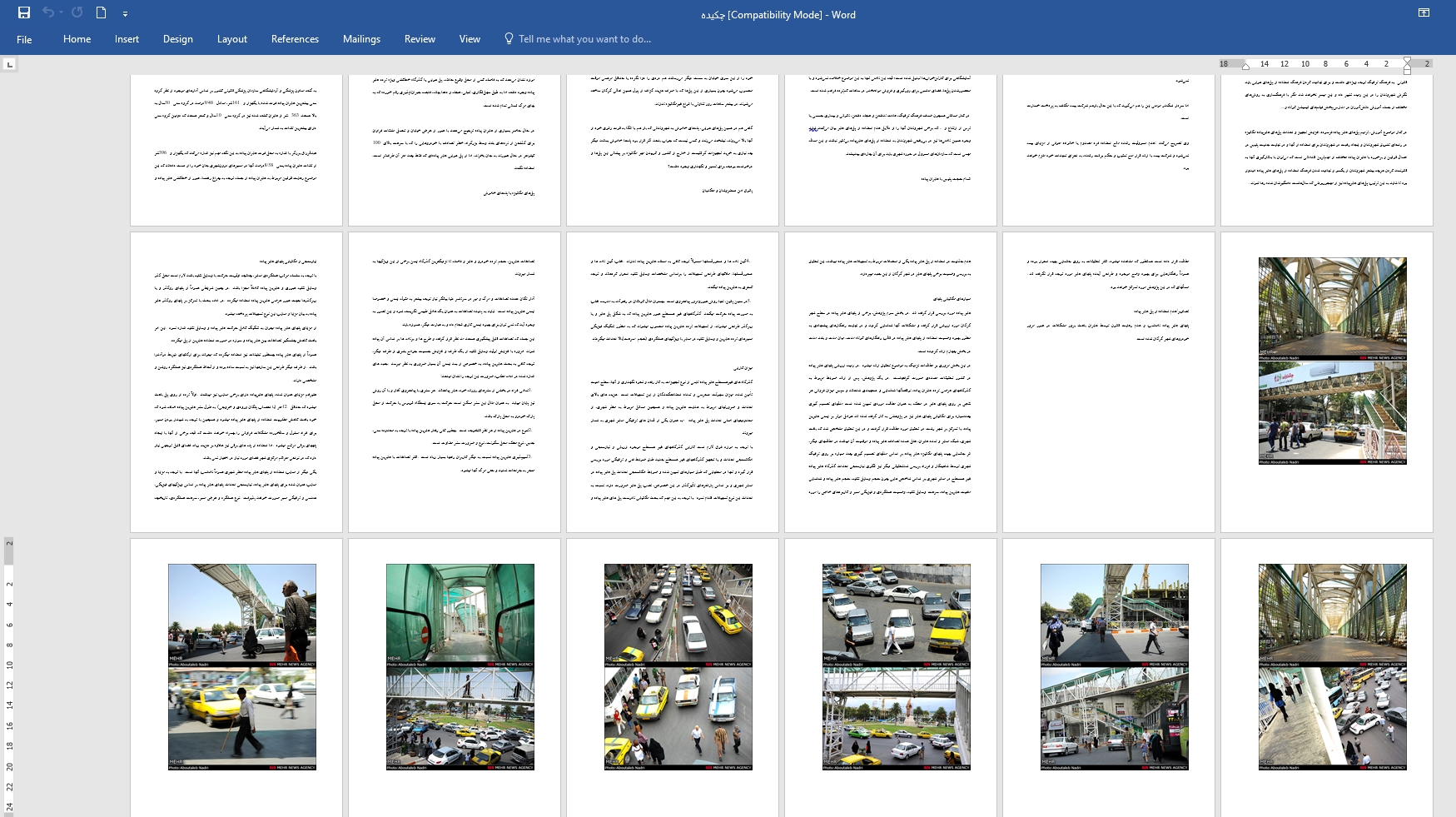
Task: Click the New Blank Document icon
Action: coord(101,12)
